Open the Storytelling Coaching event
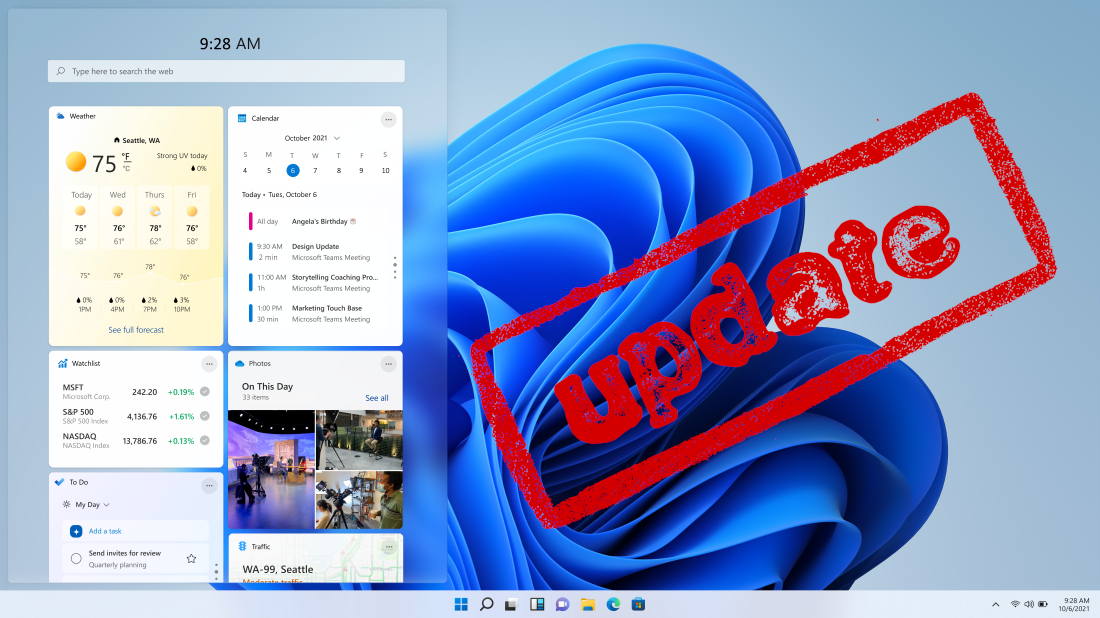 click(313, 283)
